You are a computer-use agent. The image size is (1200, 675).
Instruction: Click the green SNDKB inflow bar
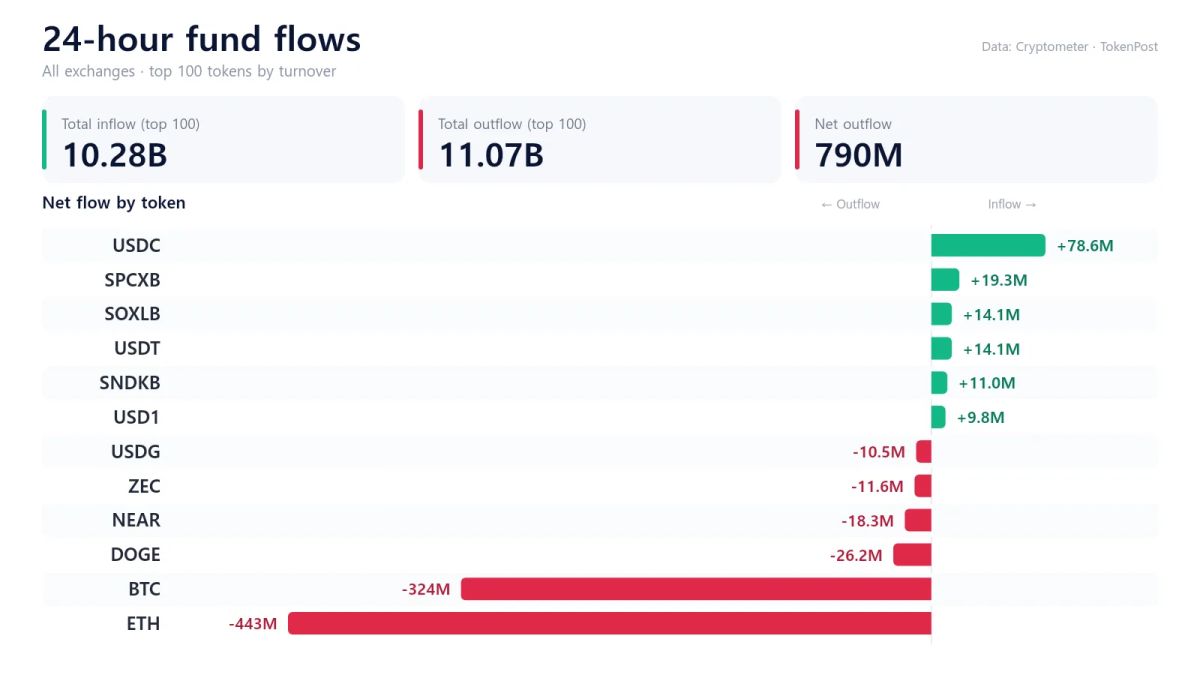click(x=939, y=383)
